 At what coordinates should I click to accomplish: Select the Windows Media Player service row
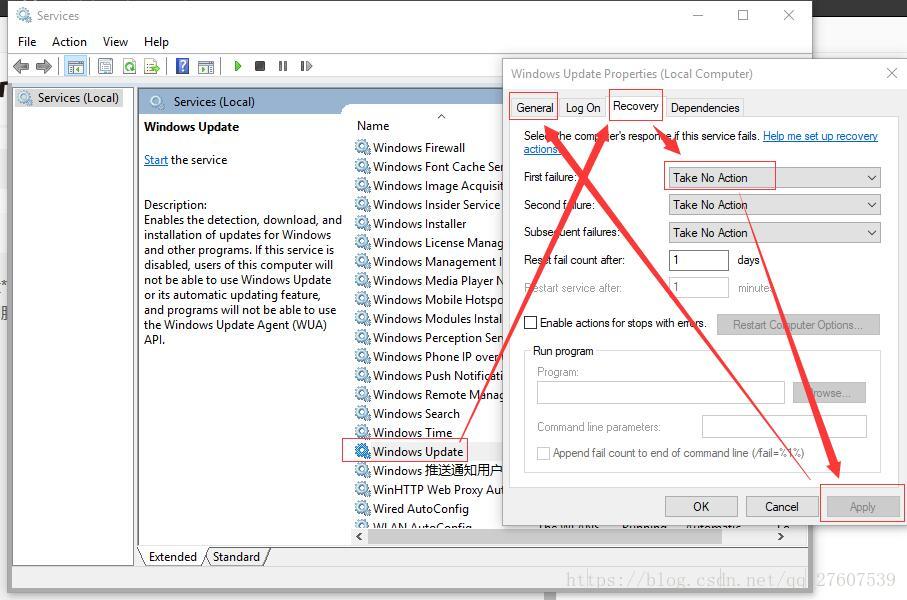click(429, 280)
